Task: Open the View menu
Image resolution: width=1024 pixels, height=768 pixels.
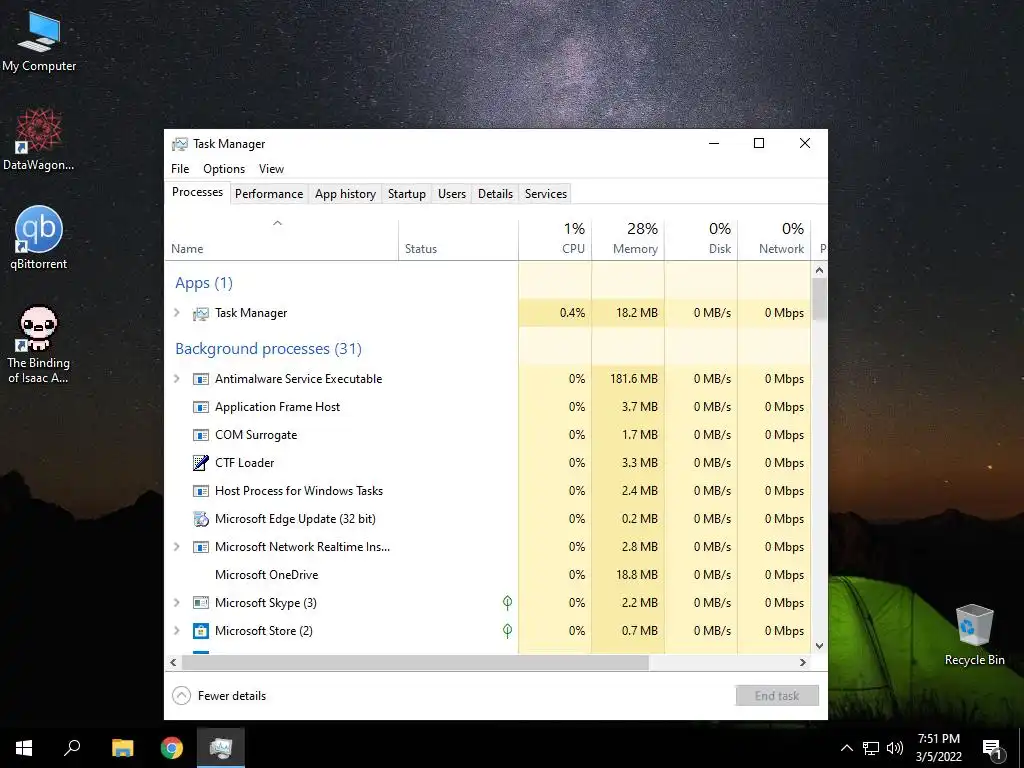Action: coord(271,168)
